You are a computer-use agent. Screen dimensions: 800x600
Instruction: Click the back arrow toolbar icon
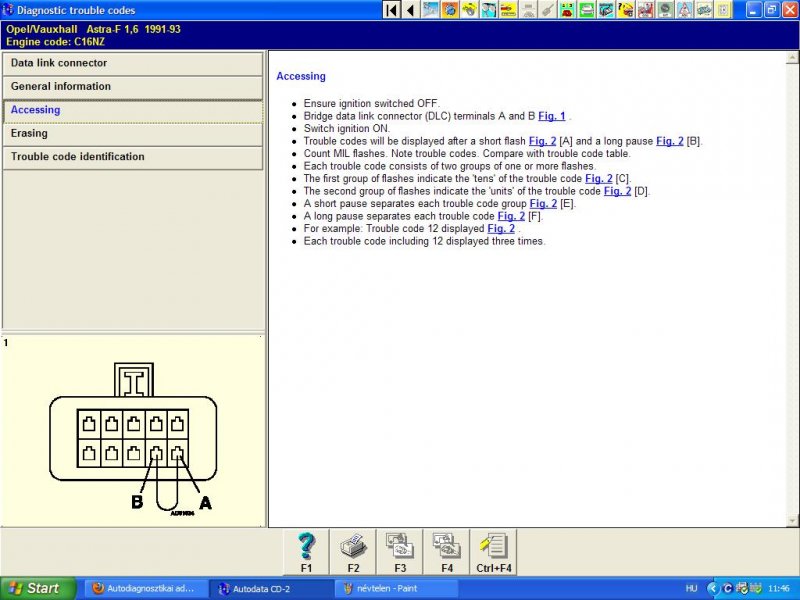click(410, 10)
